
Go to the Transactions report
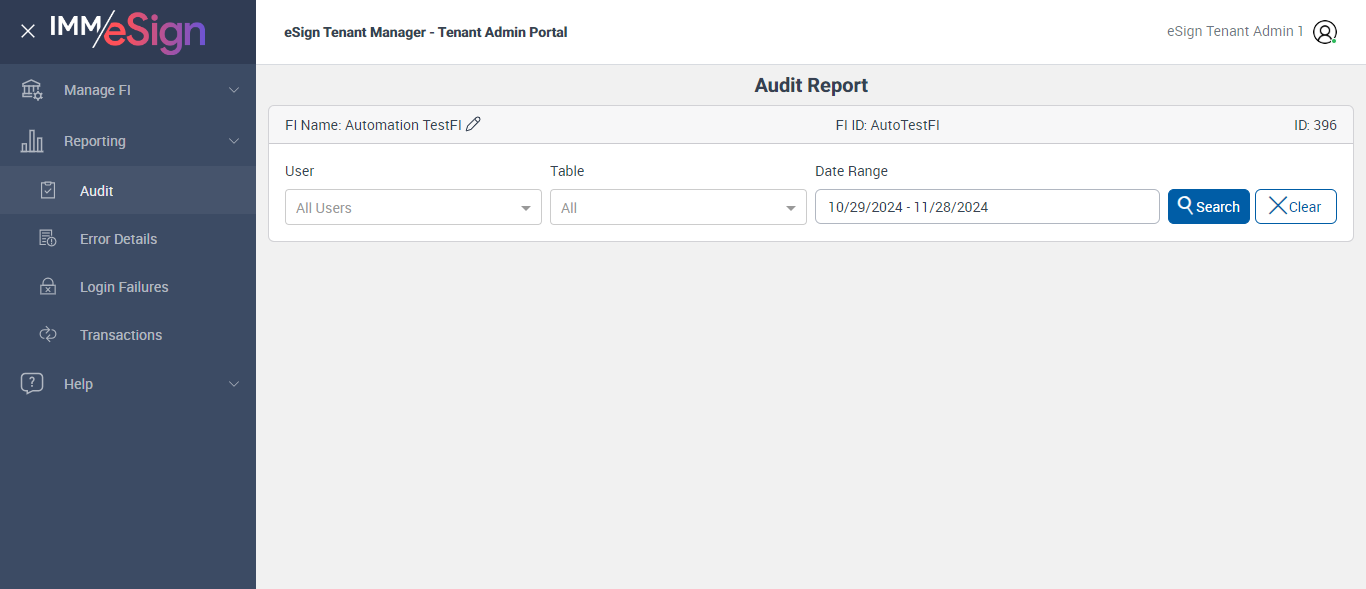click(121, 335)
